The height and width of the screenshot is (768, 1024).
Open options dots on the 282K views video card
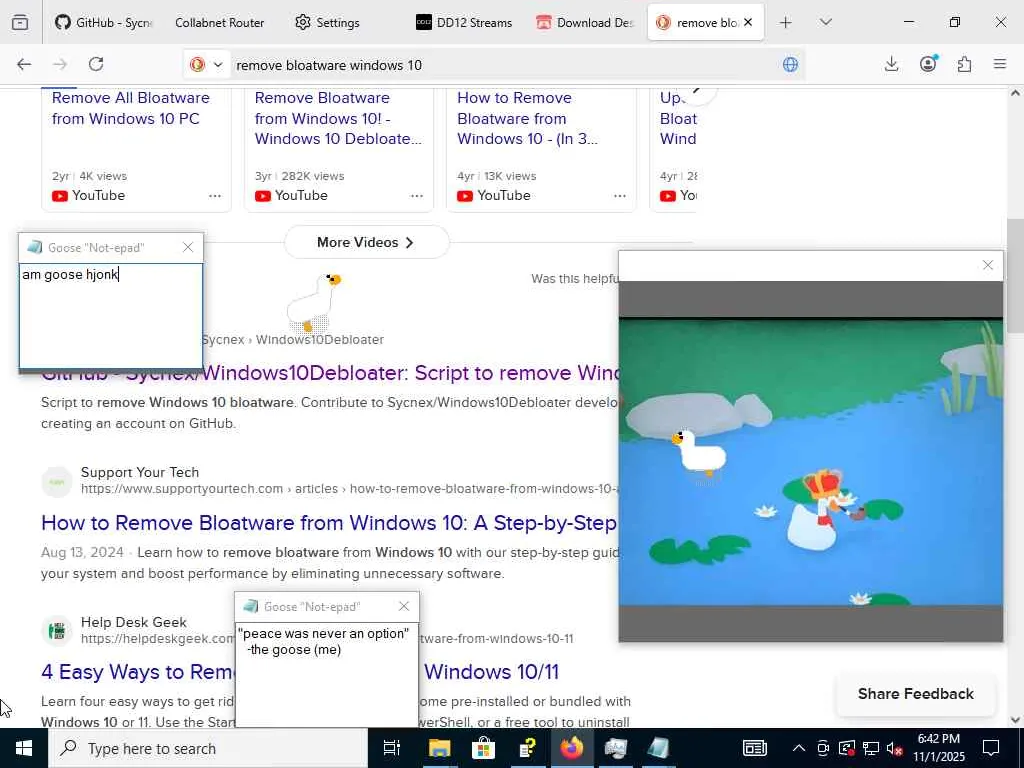coord(417,196)
